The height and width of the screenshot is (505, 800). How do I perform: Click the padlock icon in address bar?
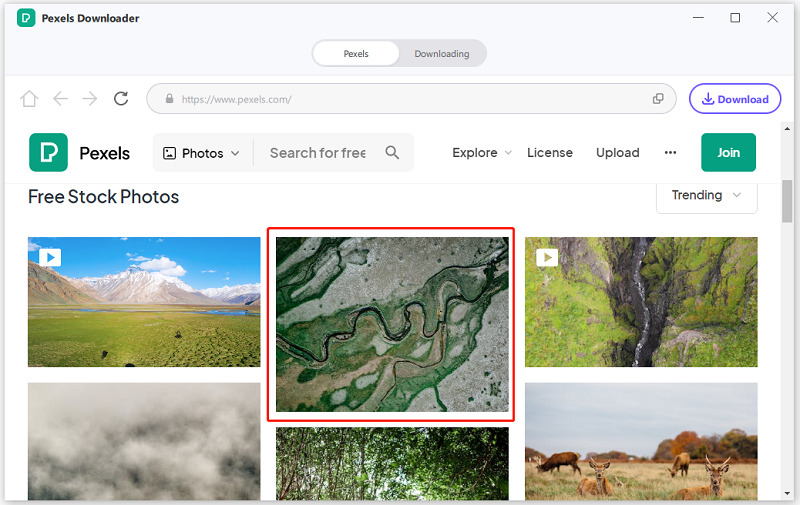(x=169, y=98)
